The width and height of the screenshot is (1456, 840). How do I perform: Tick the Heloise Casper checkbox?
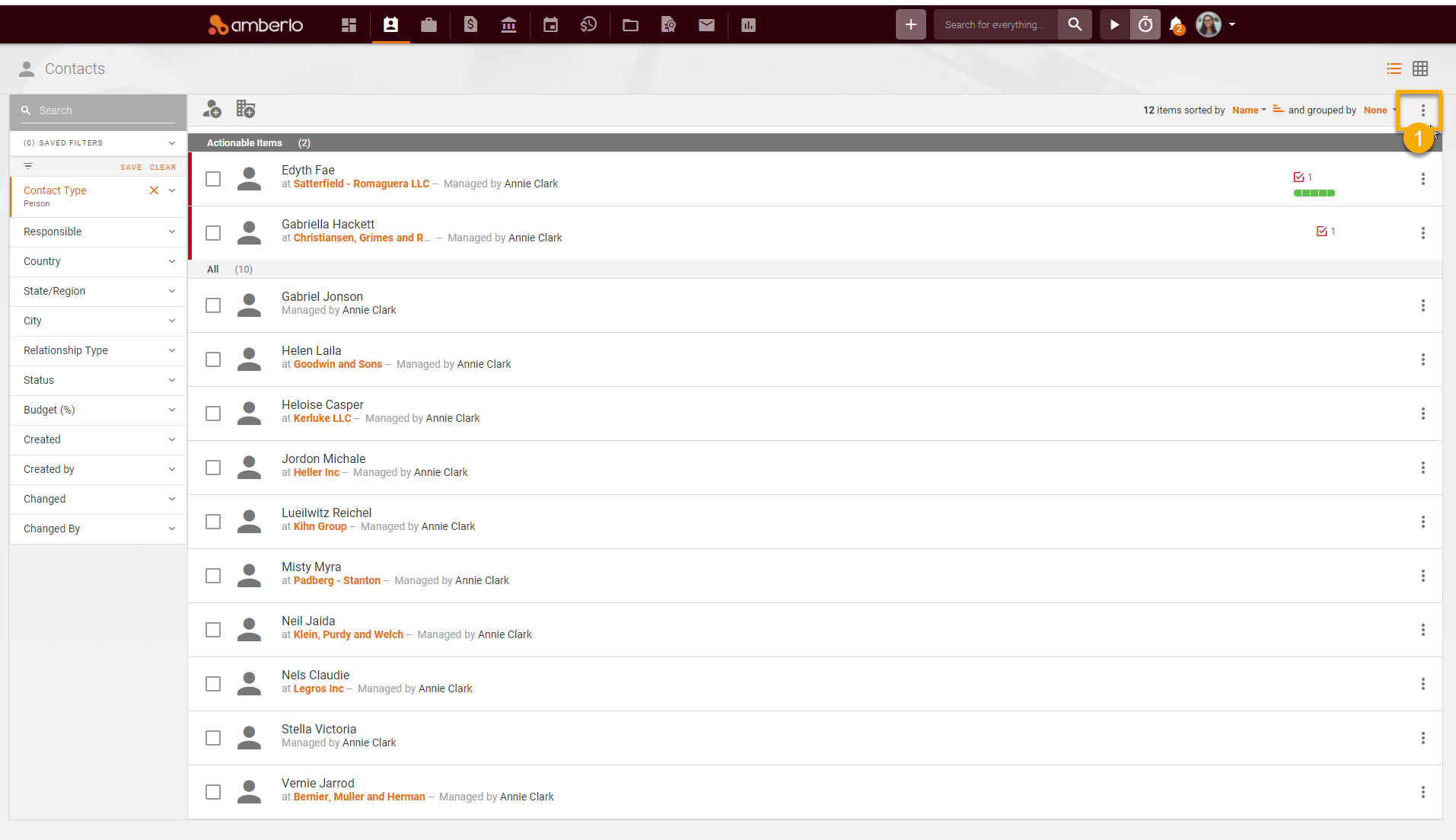click(x=213, y=414)
